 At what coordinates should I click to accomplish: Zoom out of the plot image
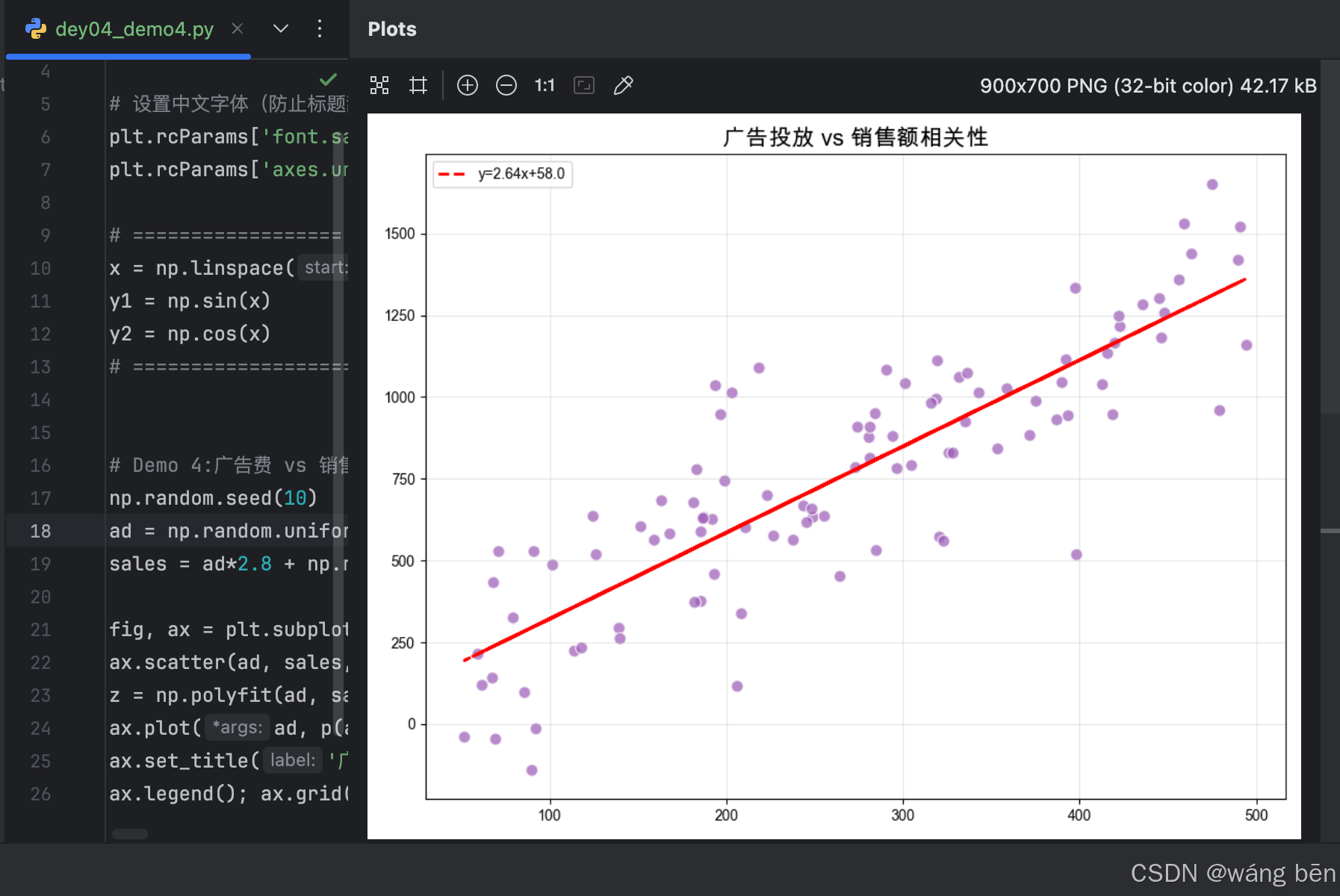(506, 85)
